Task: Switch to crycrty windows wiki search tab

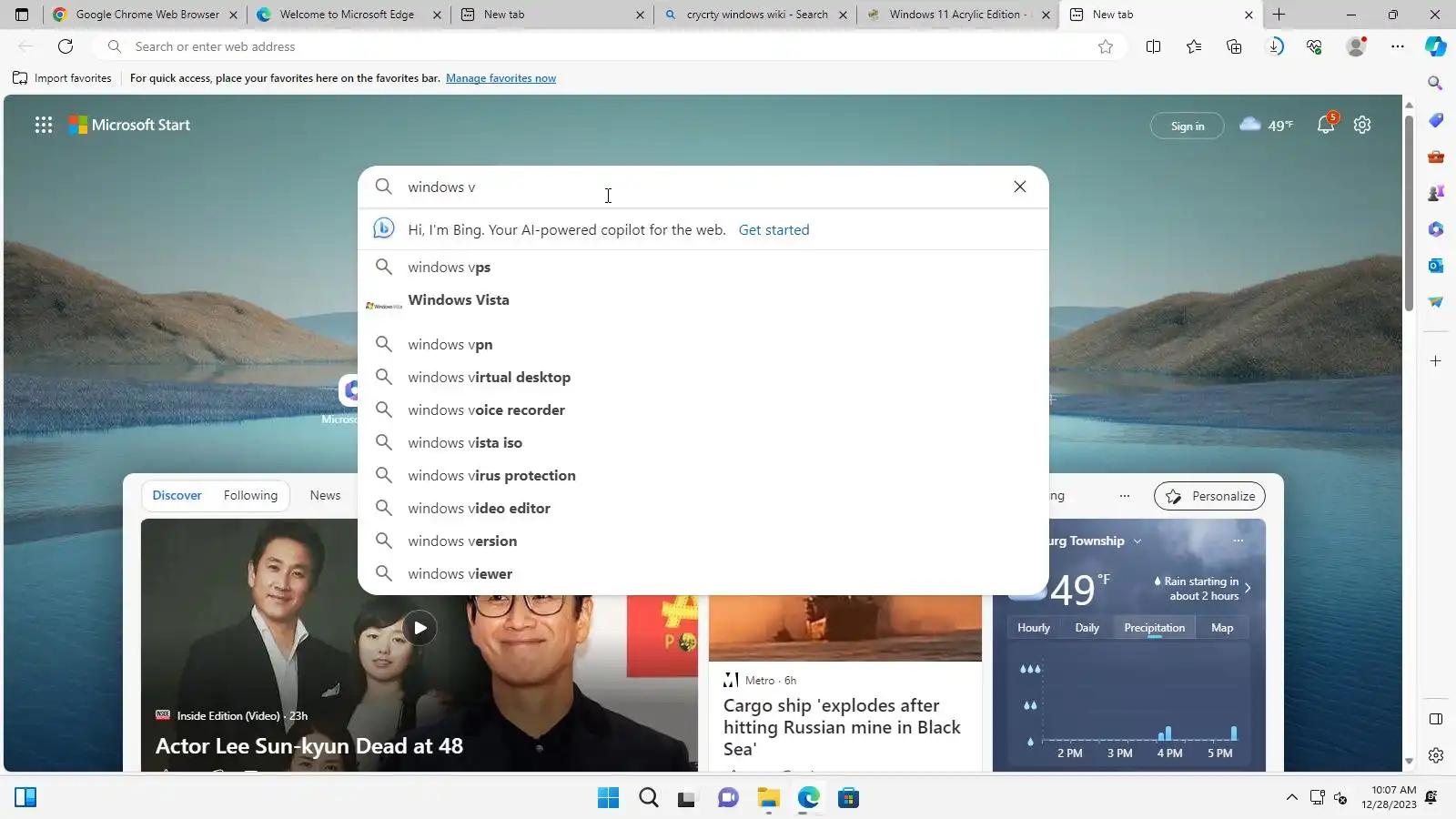Action: 755,15
